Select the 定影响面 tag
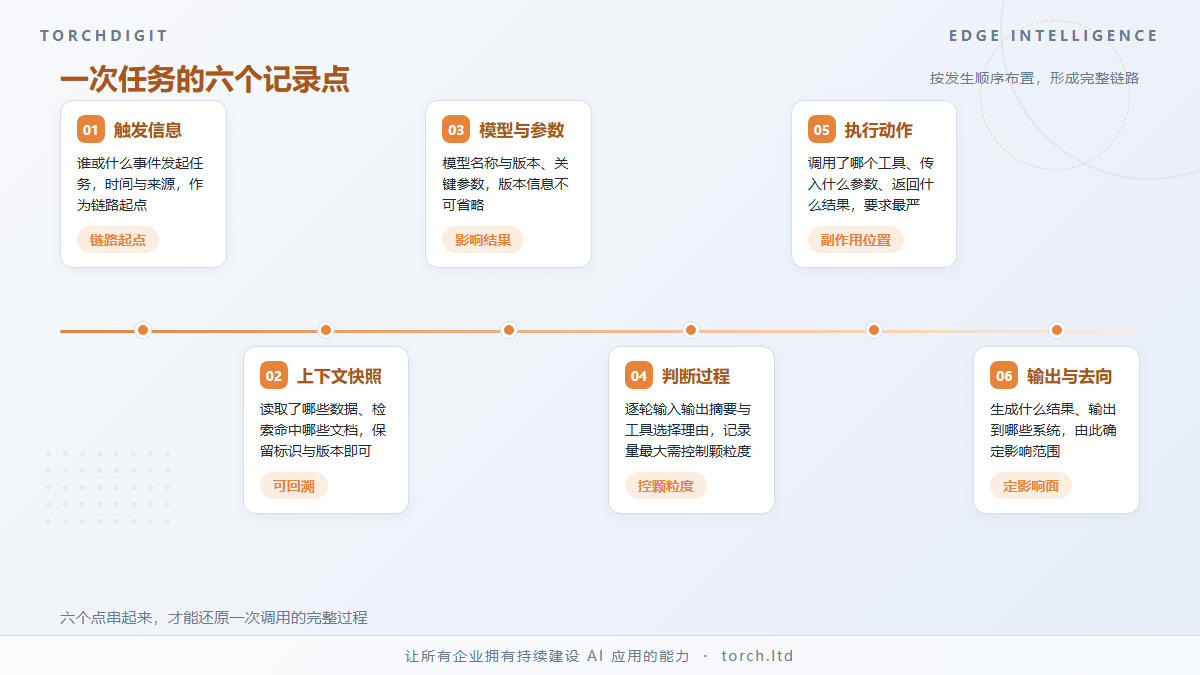Image resolution: width=1200 pixels, height=675 pixels. pyautogui.click(x=1031, y=486)
